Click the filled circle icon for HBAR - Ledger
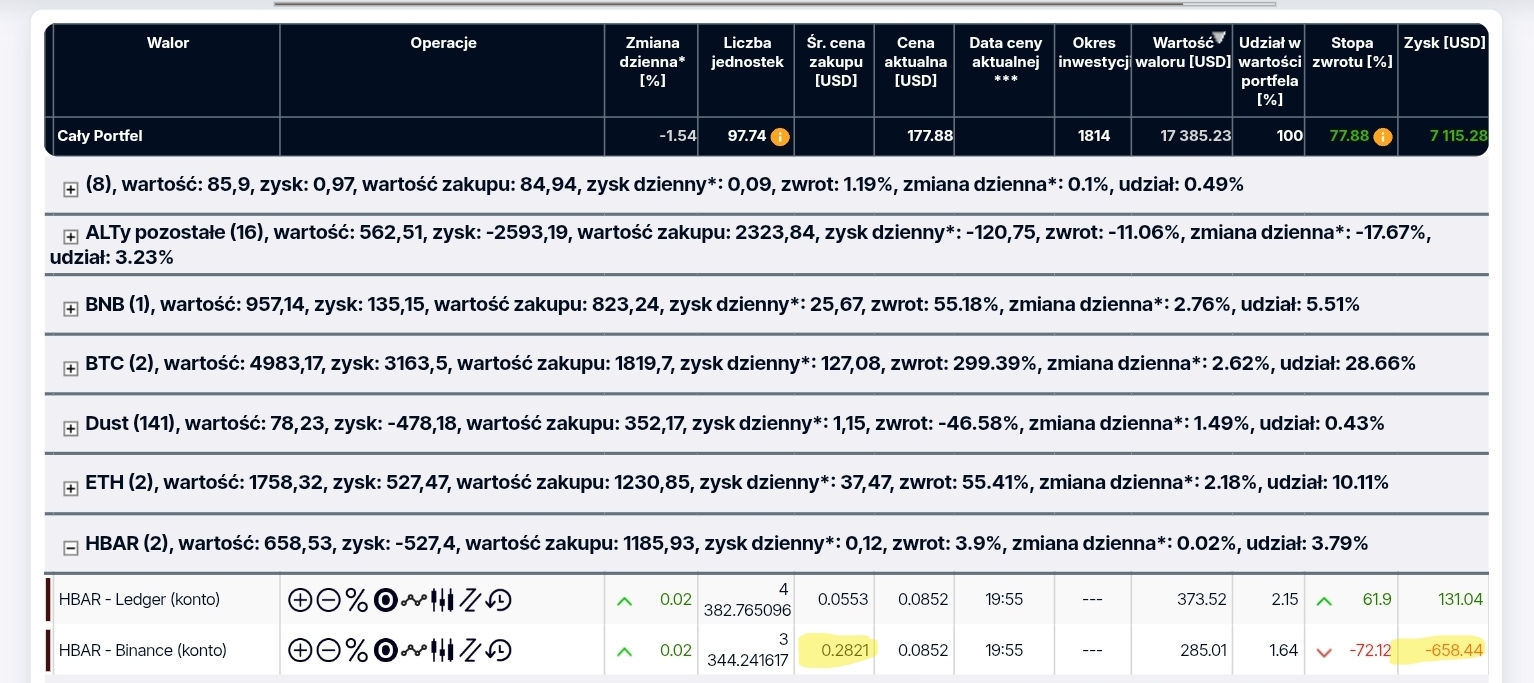Image resolution: width=1534 pixels, height=683 pixels. click(x=385, y=600)
